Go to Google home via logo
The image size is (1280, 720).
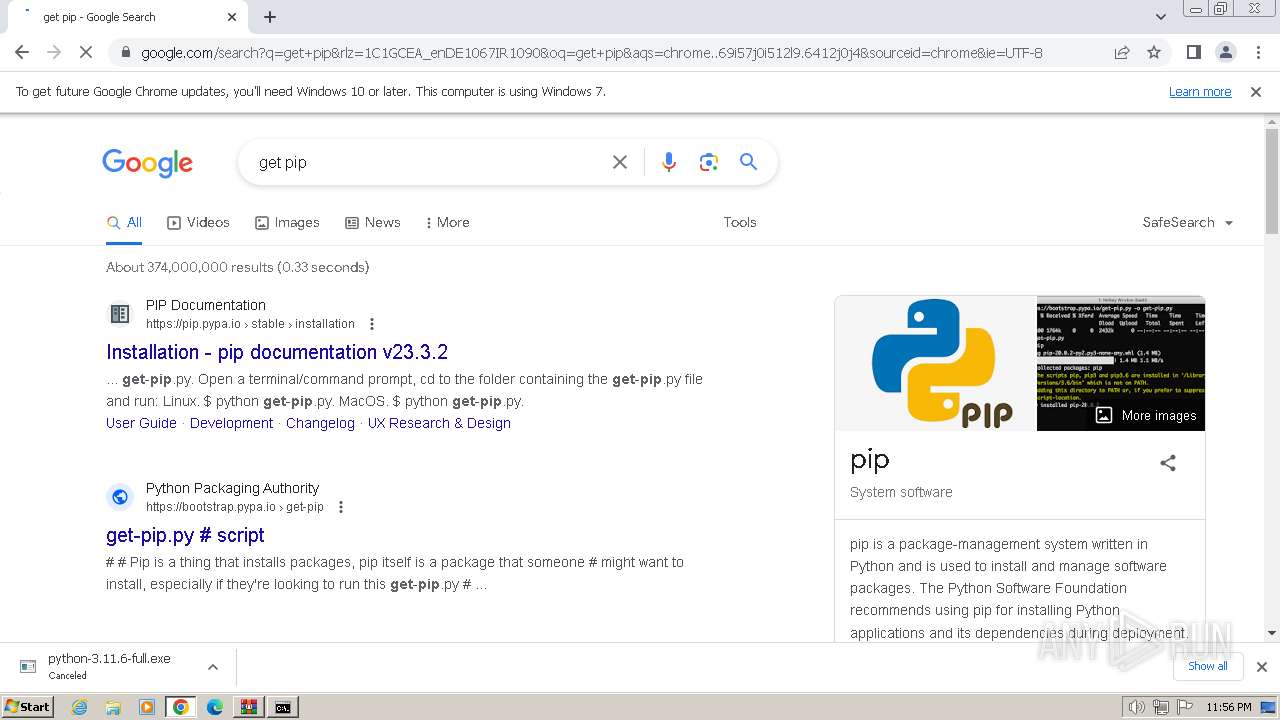(147, 163)
